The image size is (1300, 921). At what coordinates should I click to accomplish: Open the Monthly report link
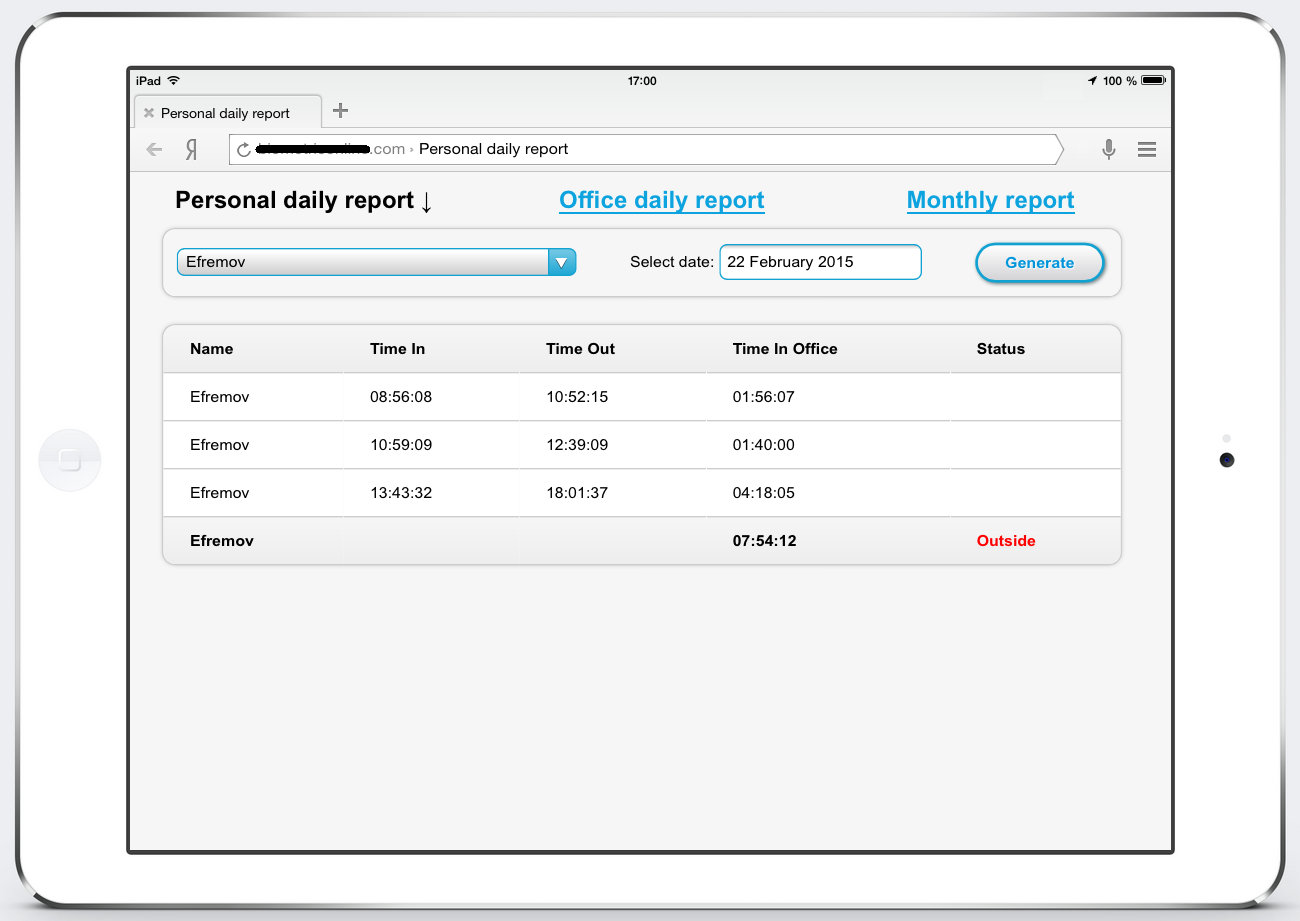(x=991, y=200)
